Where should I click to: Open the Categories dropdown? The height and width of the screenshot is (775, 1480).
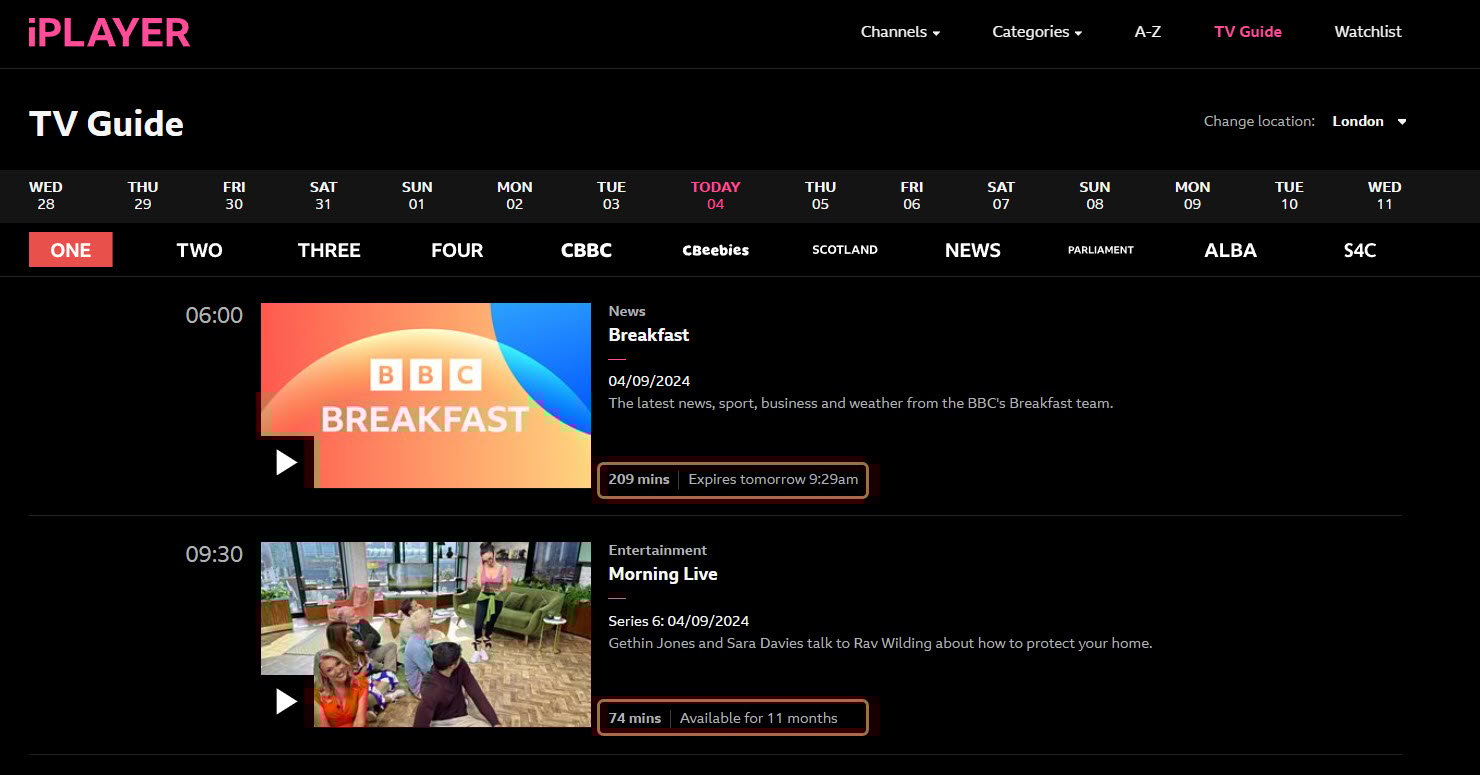(1036, 31)
